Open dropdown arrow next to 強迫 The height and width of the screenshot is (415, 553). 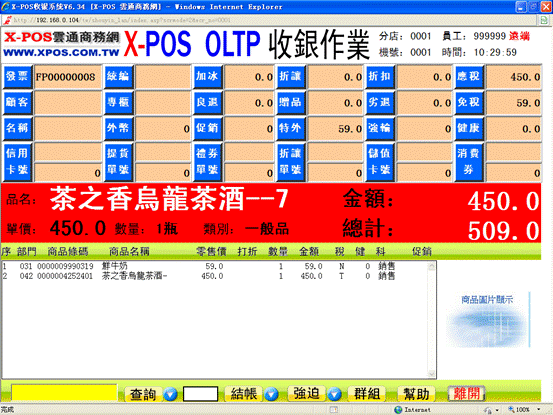[334, 394]
